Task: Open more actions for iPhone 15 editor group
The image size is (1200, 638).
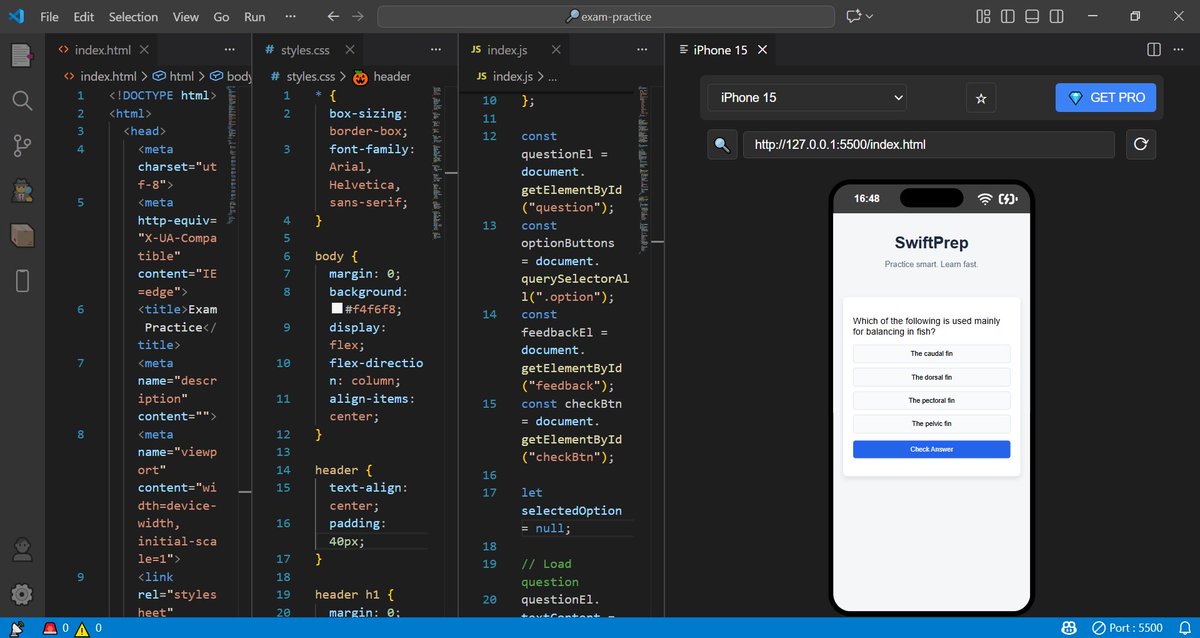Action: click(1180, 50)
